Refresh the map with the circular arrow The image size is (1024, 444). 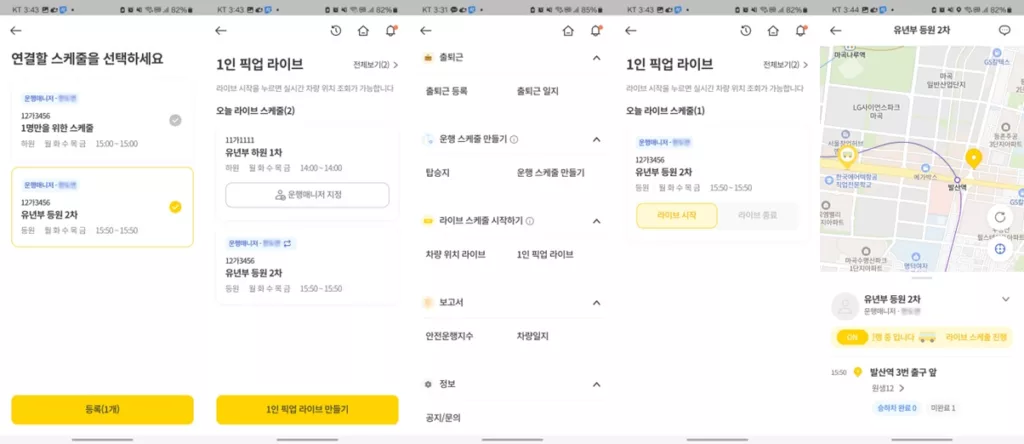(x=999, y=217)
